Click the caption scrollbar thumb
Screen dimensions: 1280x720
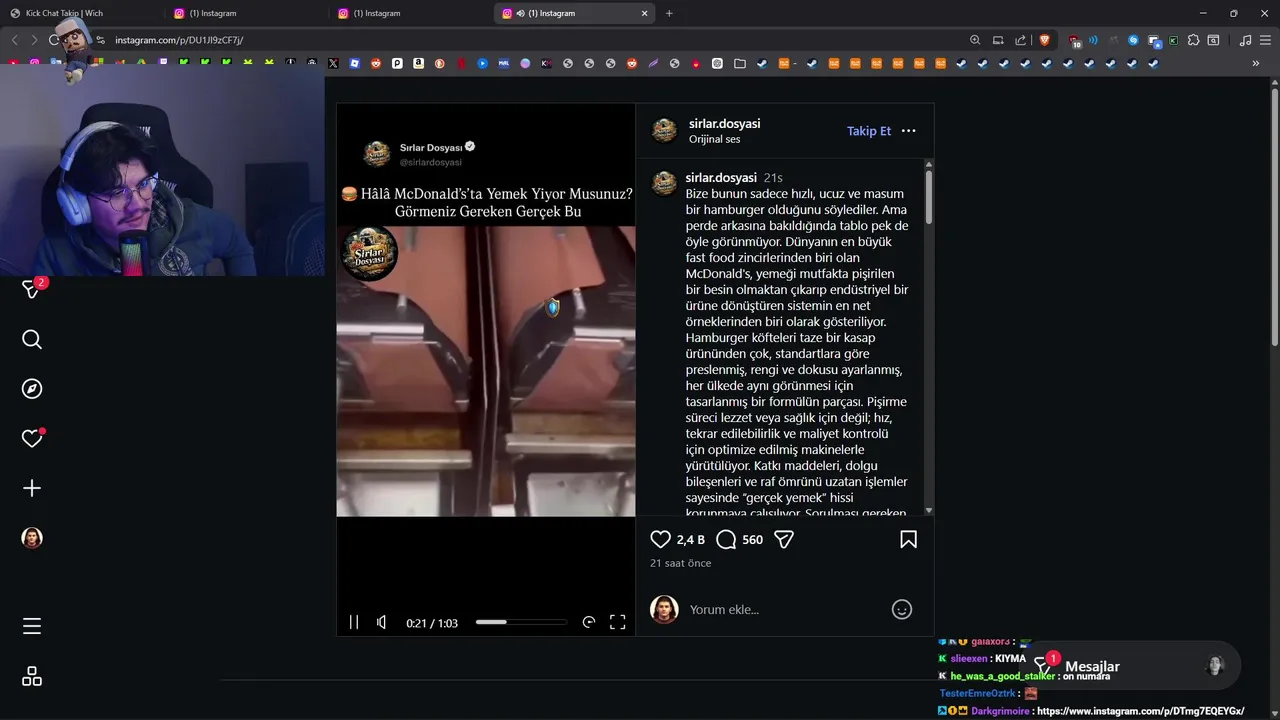coord(929,197)
